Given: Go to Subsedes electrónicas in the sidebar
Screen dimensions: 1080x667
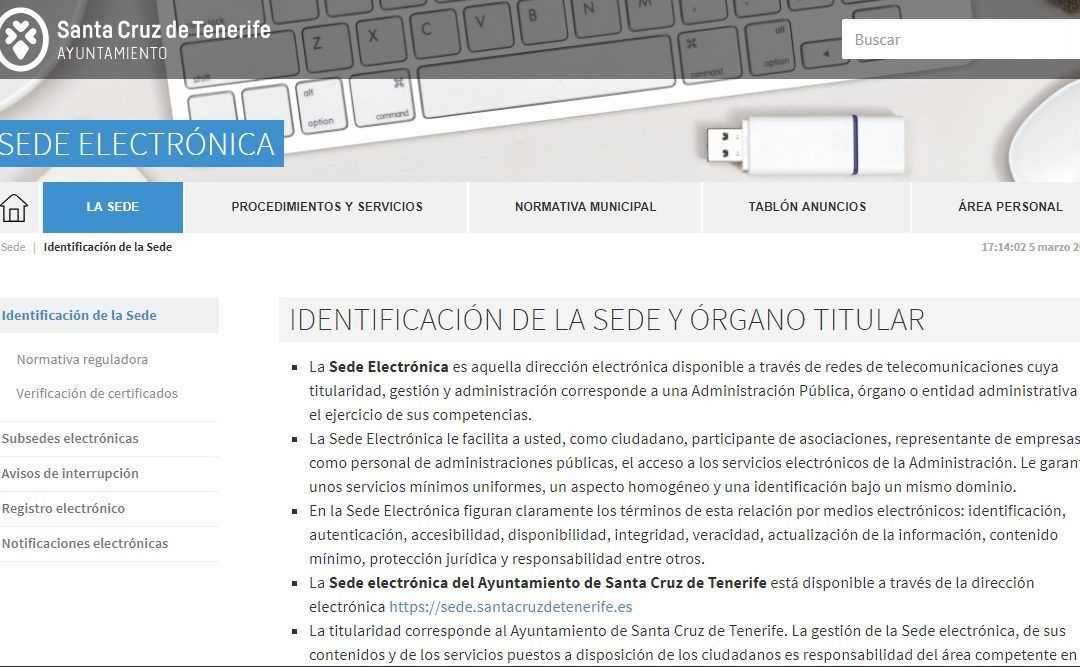Looking at the screenshot, I should pyautogui.click(x=71, y=438).
